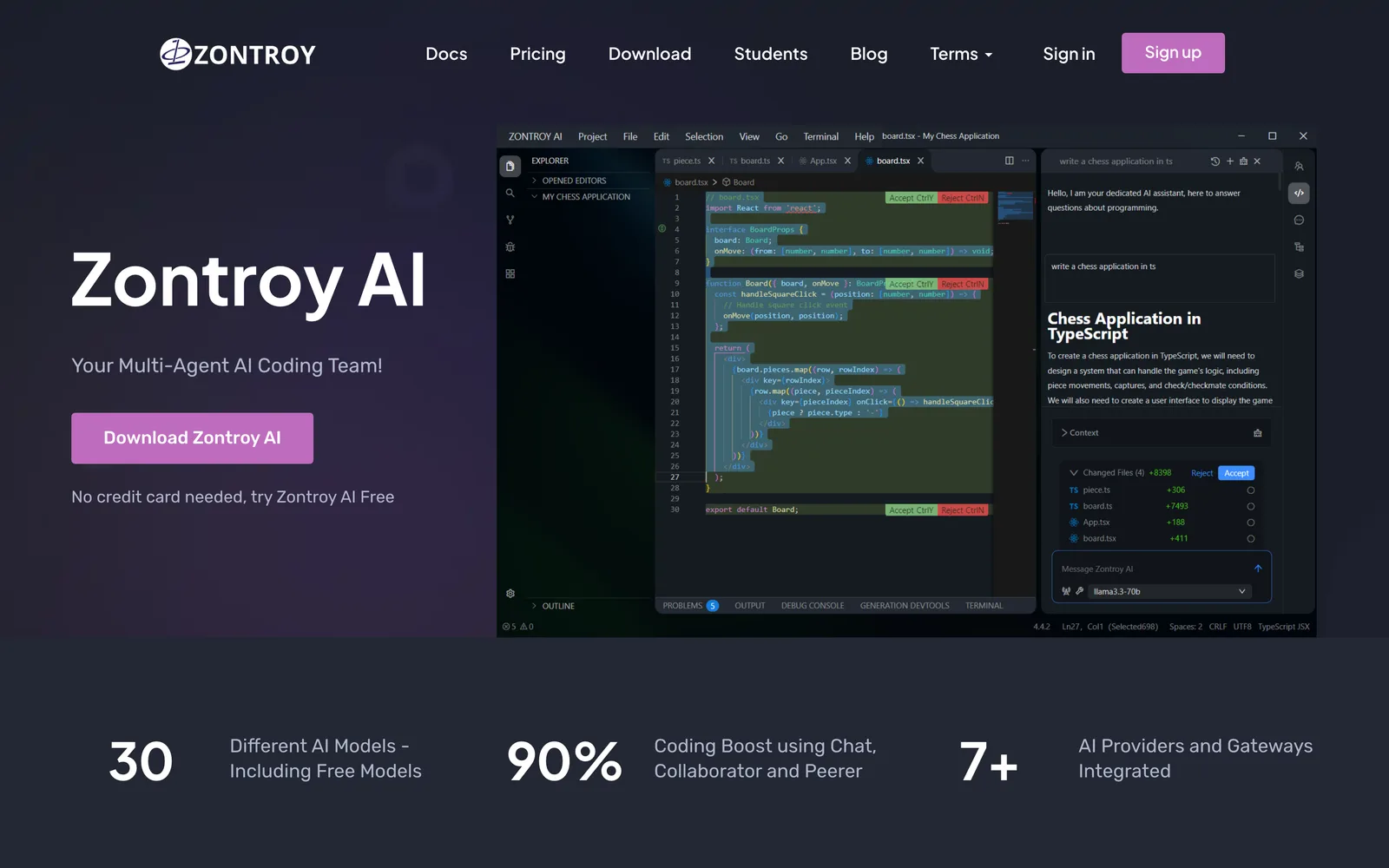Click the errors count icon in status bar
The width and height of the screenshot is (1389, 868).
[x=510, y=627]
